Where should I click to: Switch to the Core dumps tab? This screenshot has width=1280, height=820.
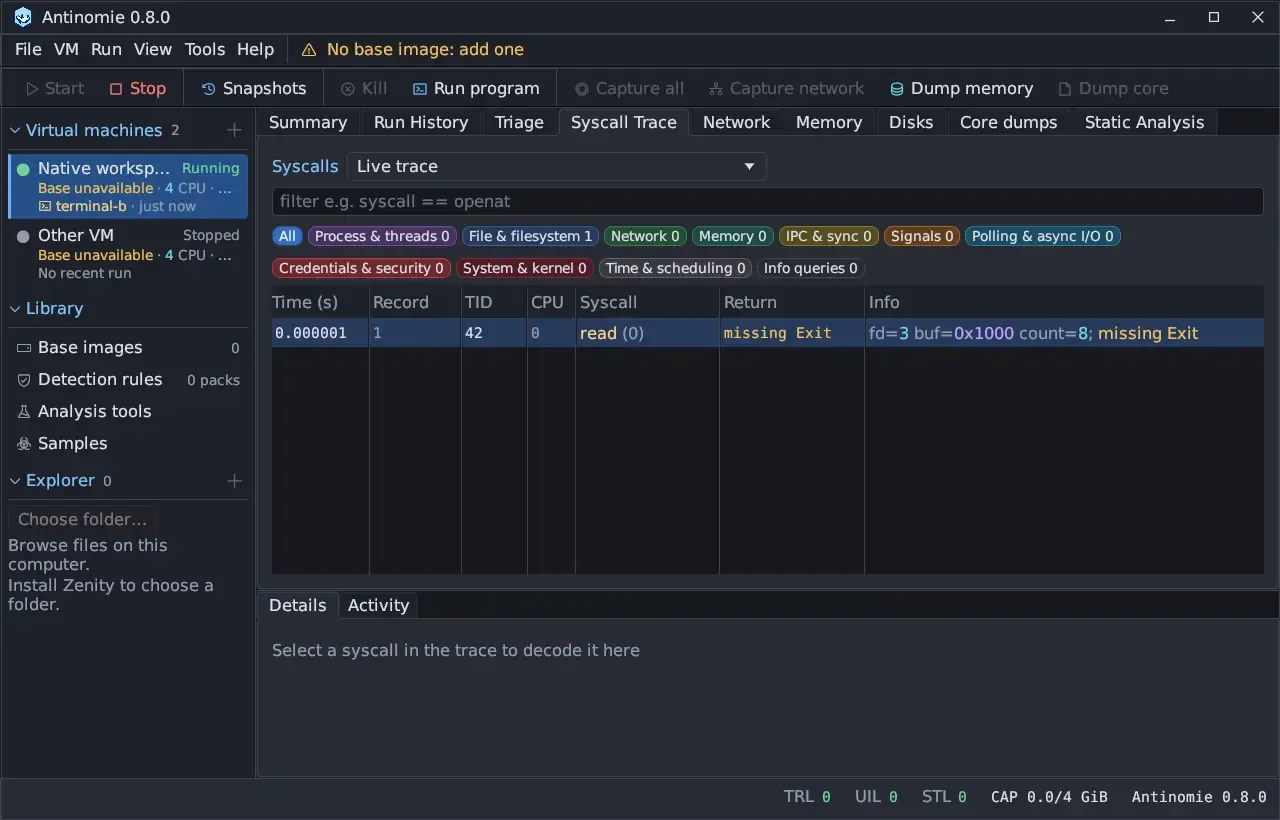1008,122
